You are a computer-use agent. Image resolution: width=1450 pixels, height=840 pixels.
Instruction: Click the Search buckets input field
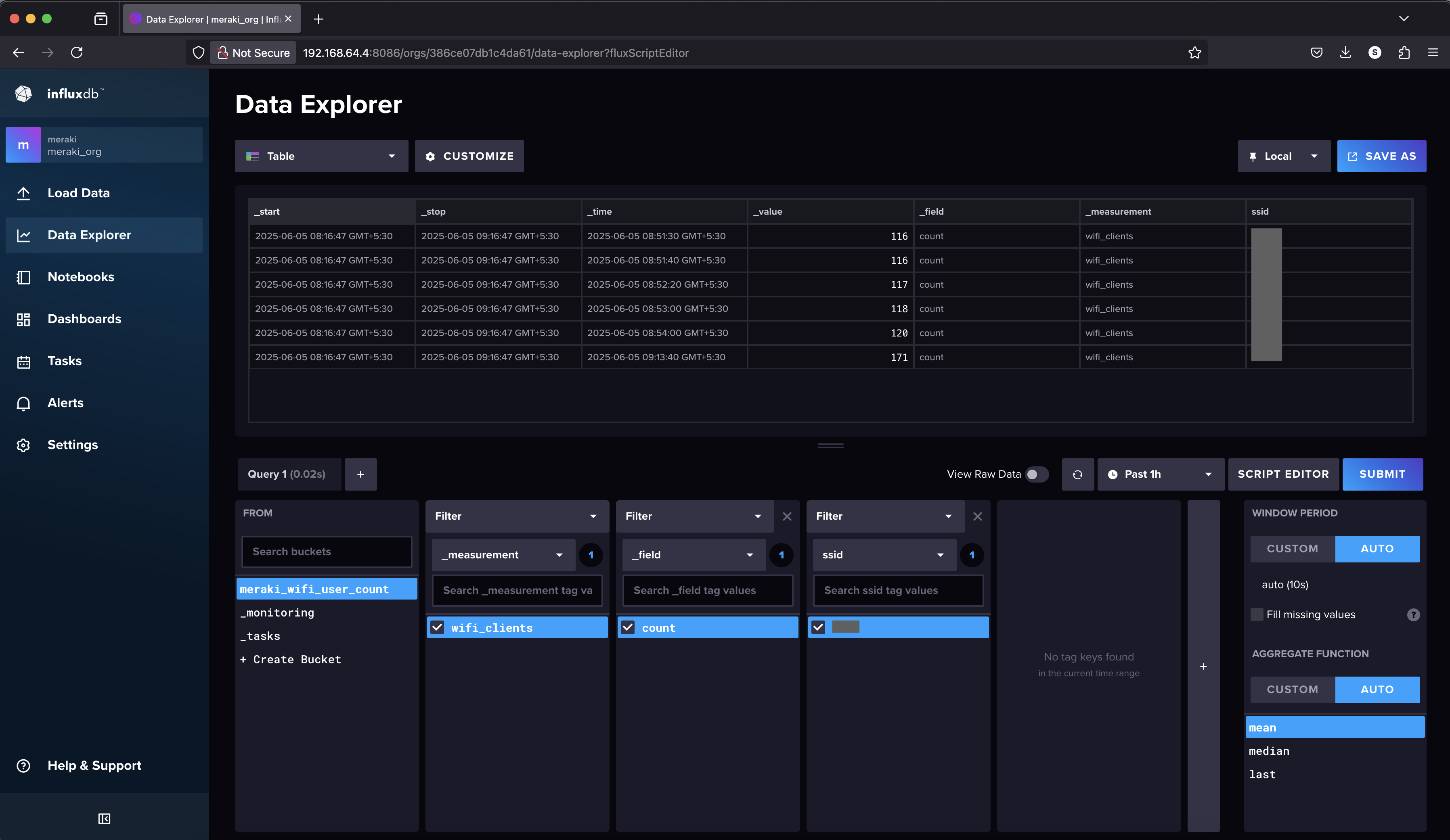pos(326,552)
